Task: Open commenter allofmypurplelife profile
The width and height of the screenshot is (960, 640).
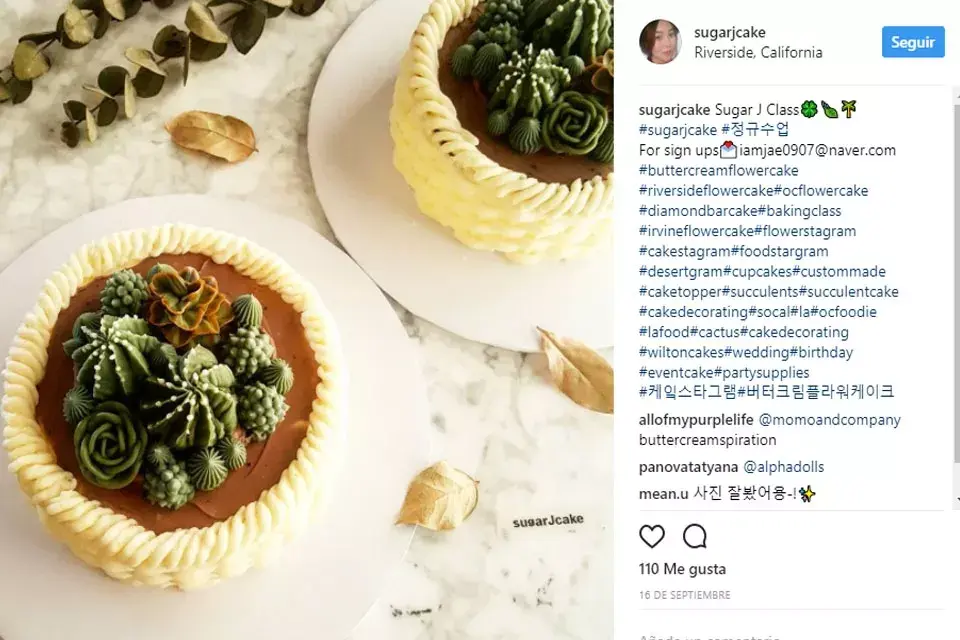Action: pyautogui.click(x=696, y=420)
